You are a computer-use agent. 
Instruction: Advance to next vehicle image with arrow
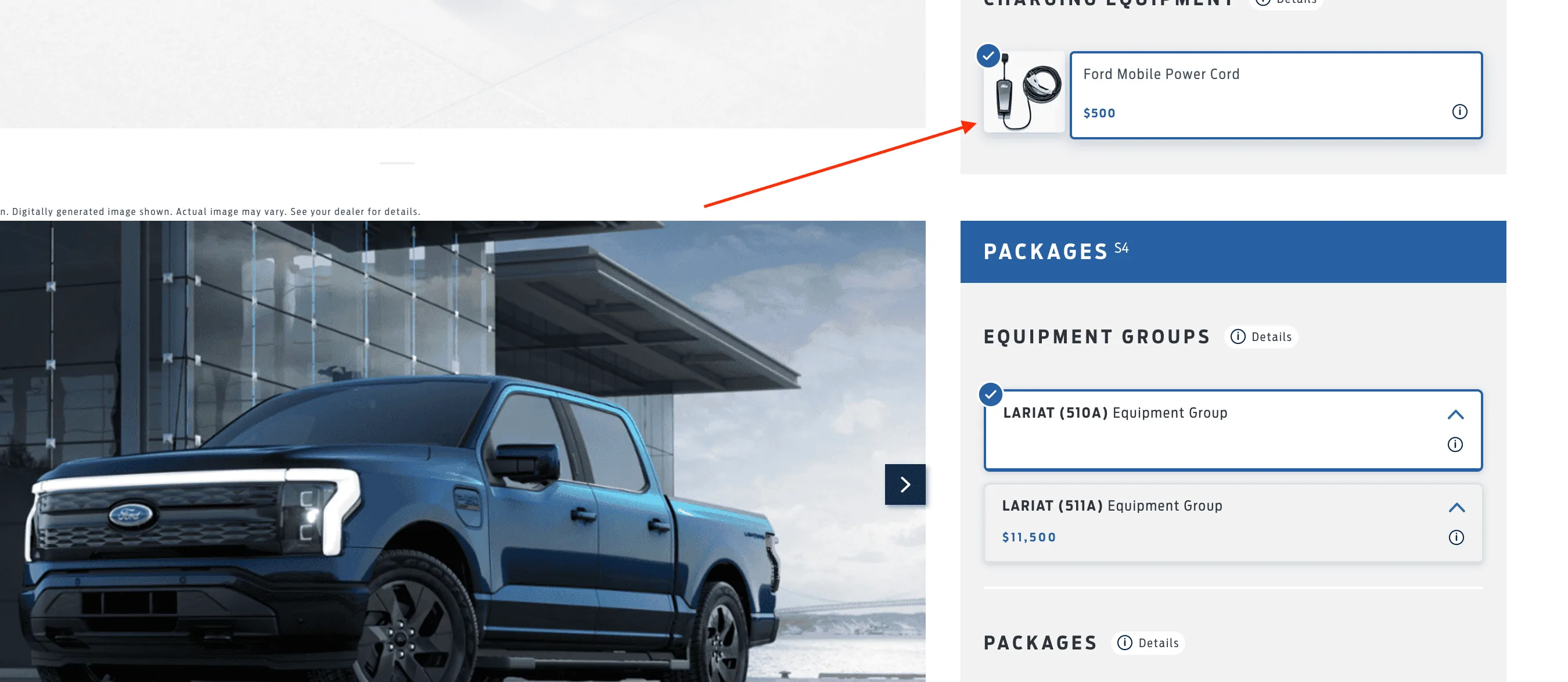tap(905, 484)
